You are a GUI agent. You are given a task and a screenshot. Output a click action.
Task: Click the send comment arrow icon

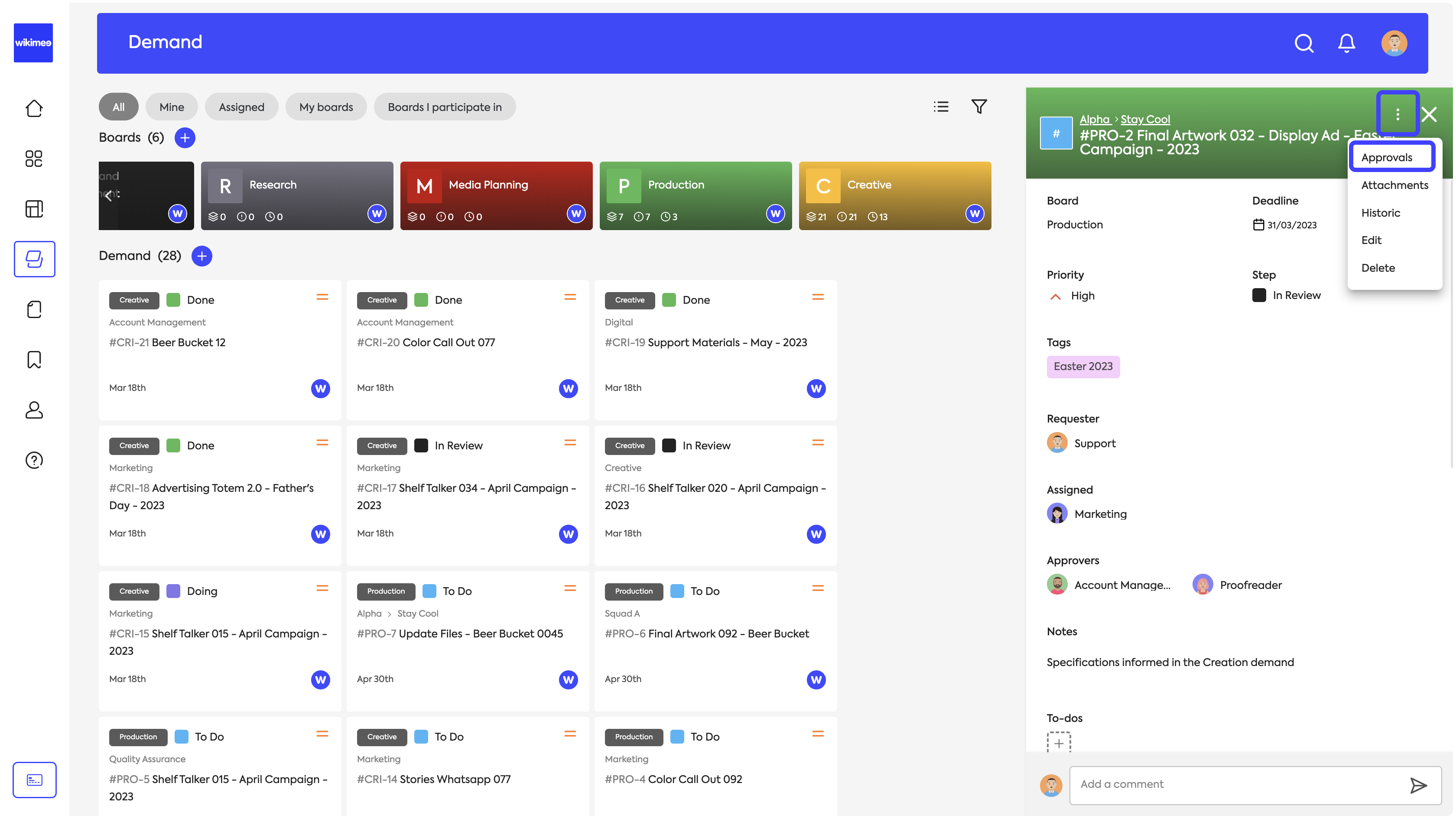tap(1418, 785)
